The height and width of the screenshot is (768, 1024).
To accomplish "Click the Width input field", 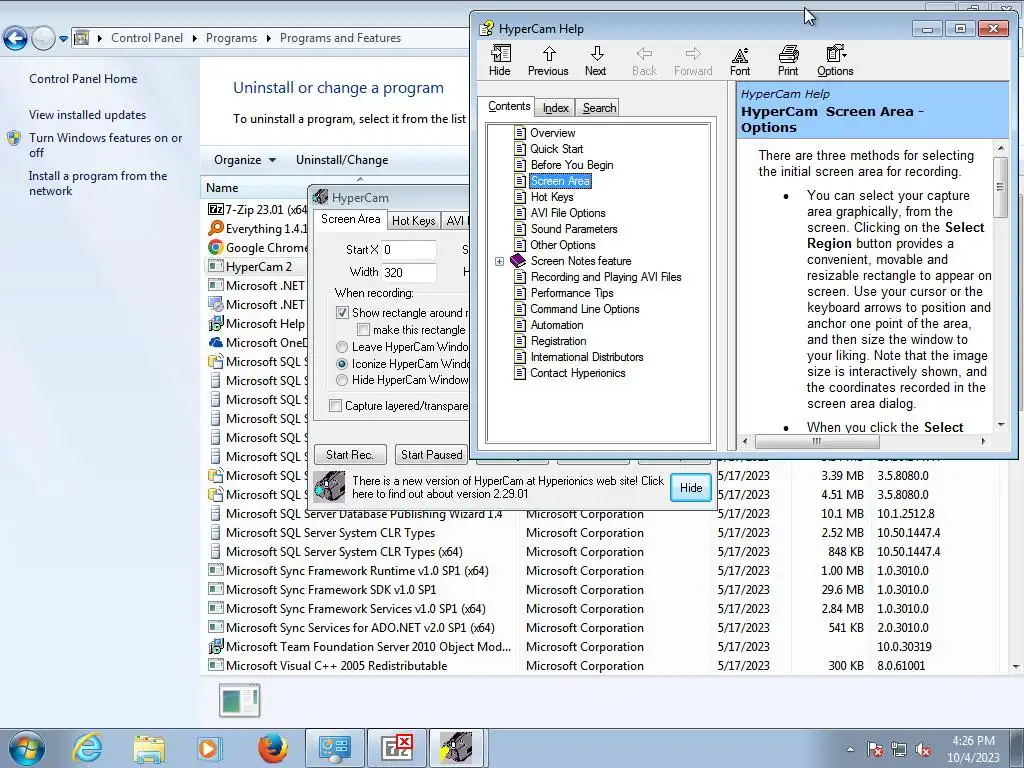I will 409,272.
